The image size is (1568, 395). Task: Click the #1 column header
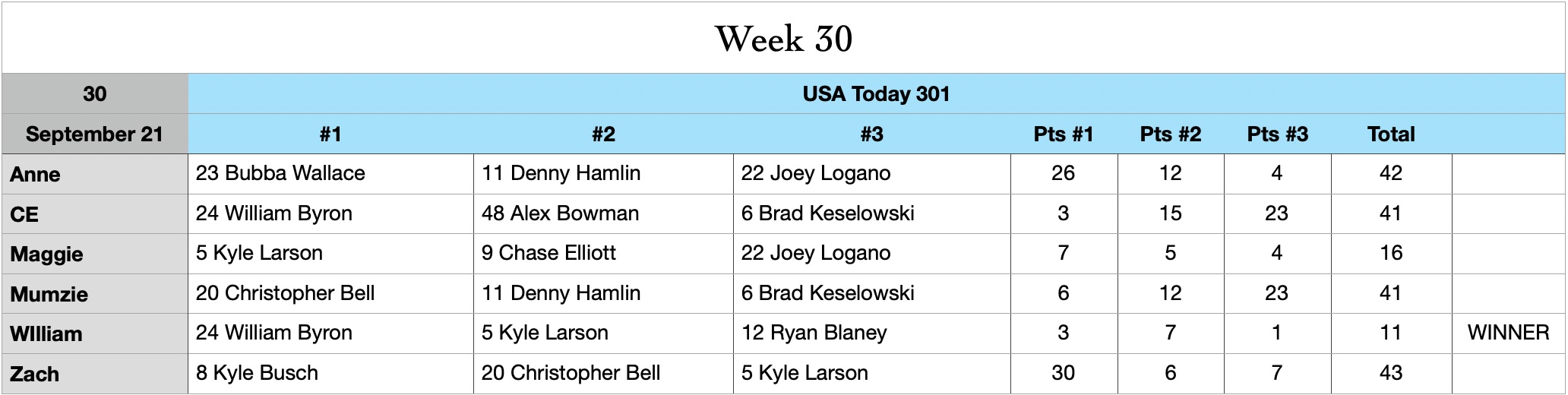click(x=330, y=134)
